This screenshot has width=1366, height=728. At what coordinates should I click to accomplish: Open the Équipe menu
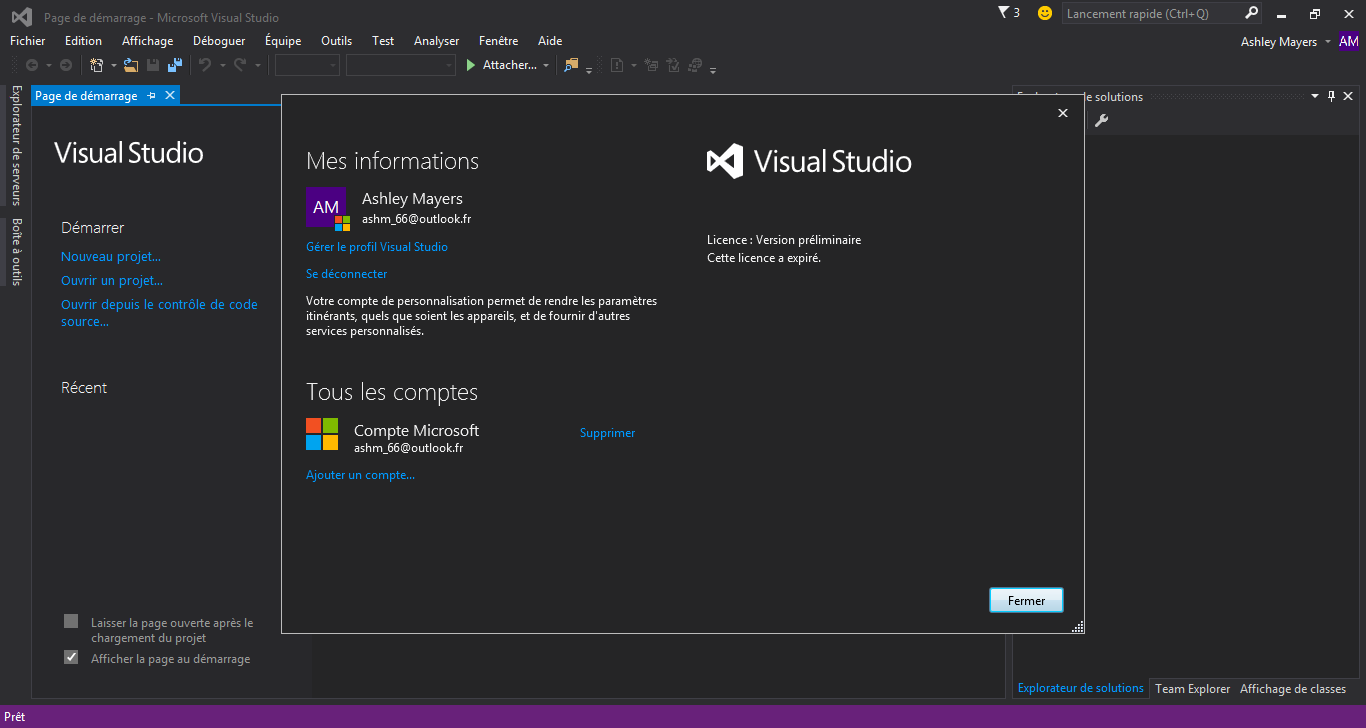(x=283, y=41)
